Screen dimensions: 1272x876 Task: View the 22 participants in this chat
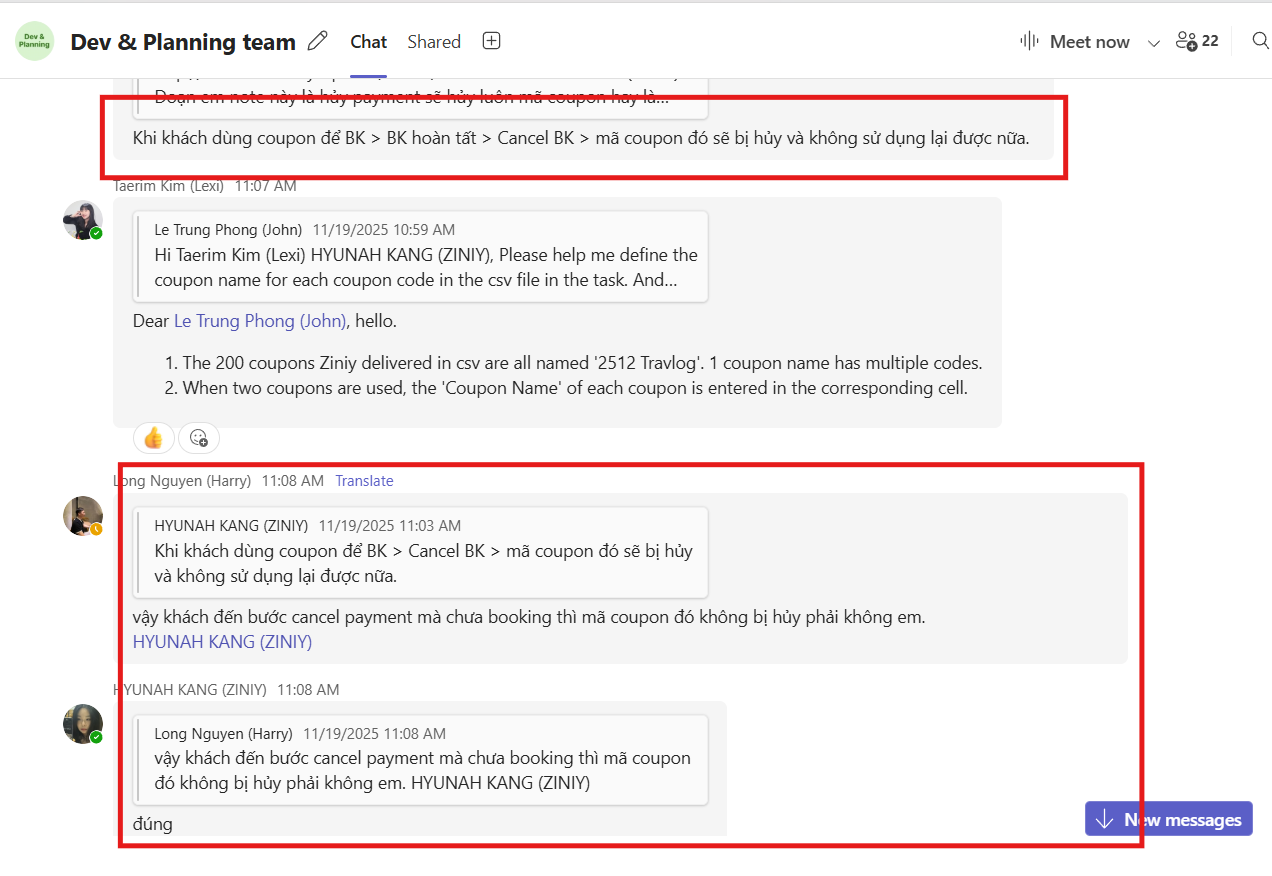1197,41
